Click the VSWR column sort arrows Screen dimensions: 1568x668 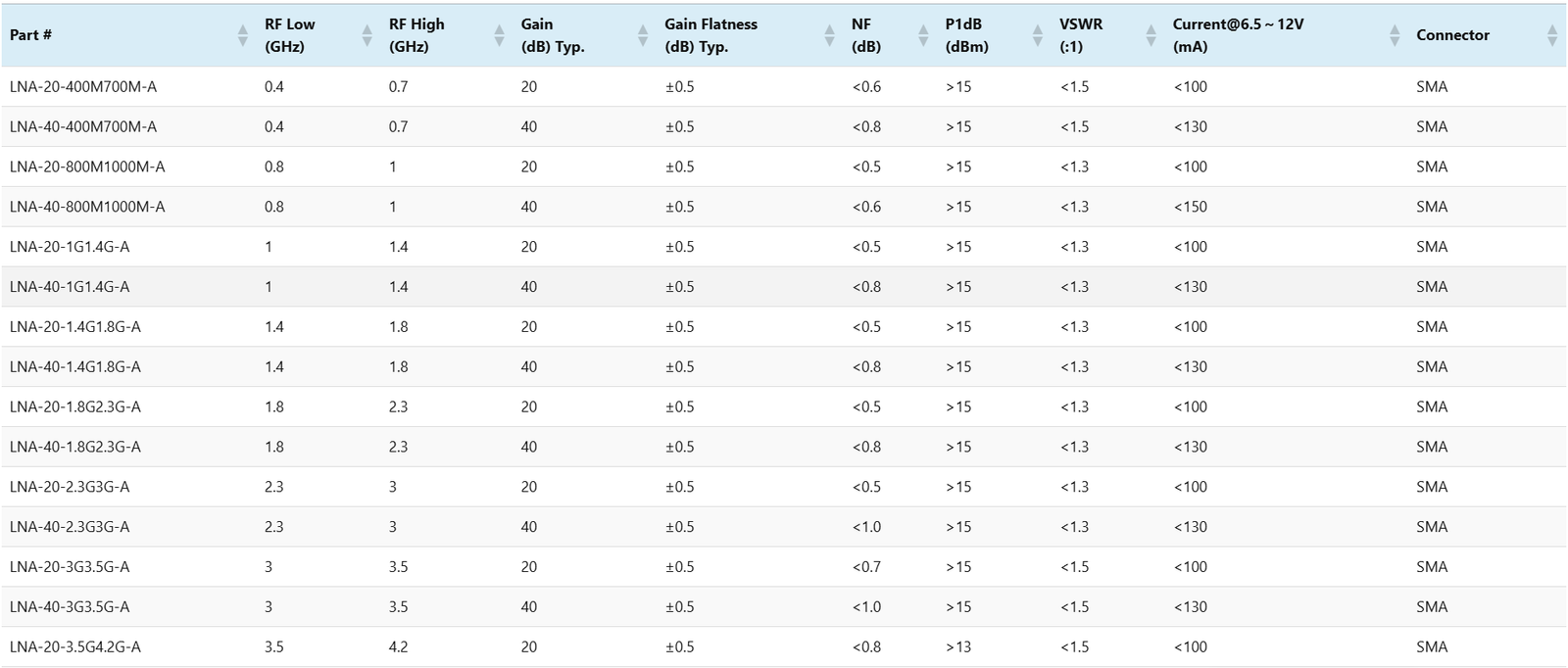click(1151, 35)
